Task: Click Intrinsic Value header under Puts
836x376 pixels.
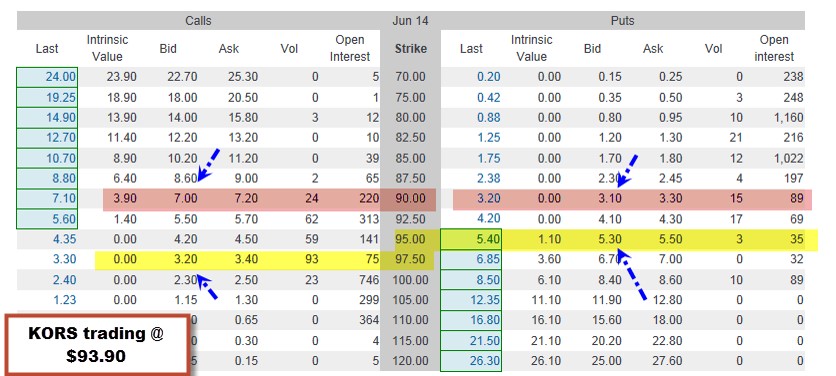Action: tap(532, 48)
